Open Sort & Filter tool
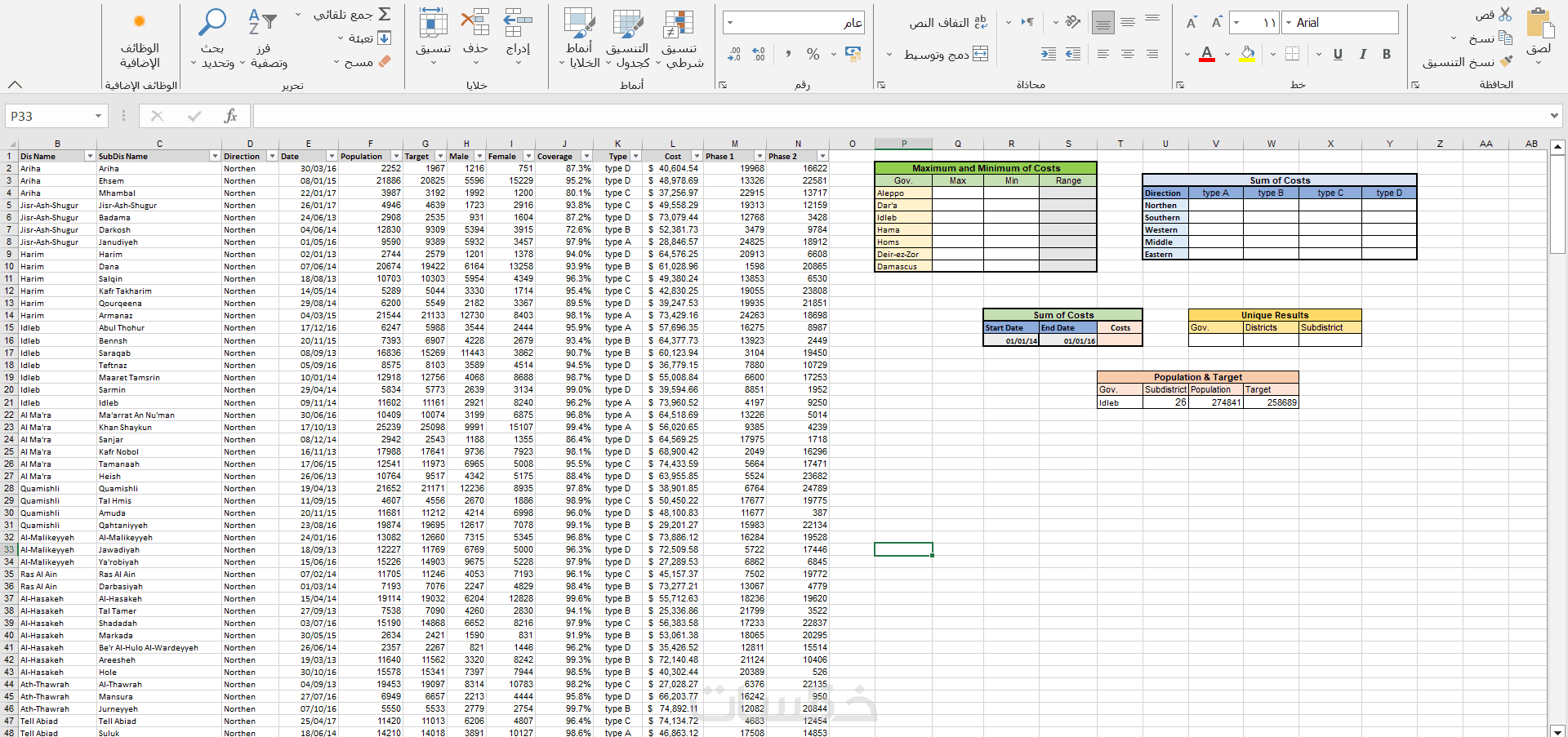1568x737 pixels. pyautogui.click(x=263, y=39)
